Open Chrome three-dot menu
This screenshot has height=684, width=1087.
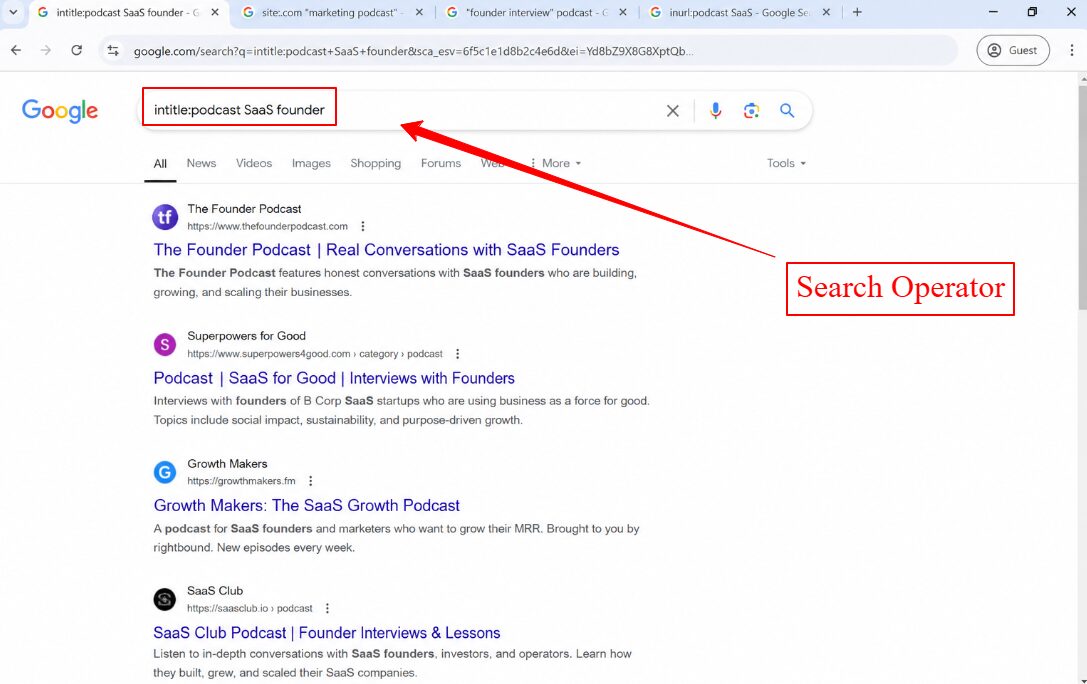[x=1071, y=51]
